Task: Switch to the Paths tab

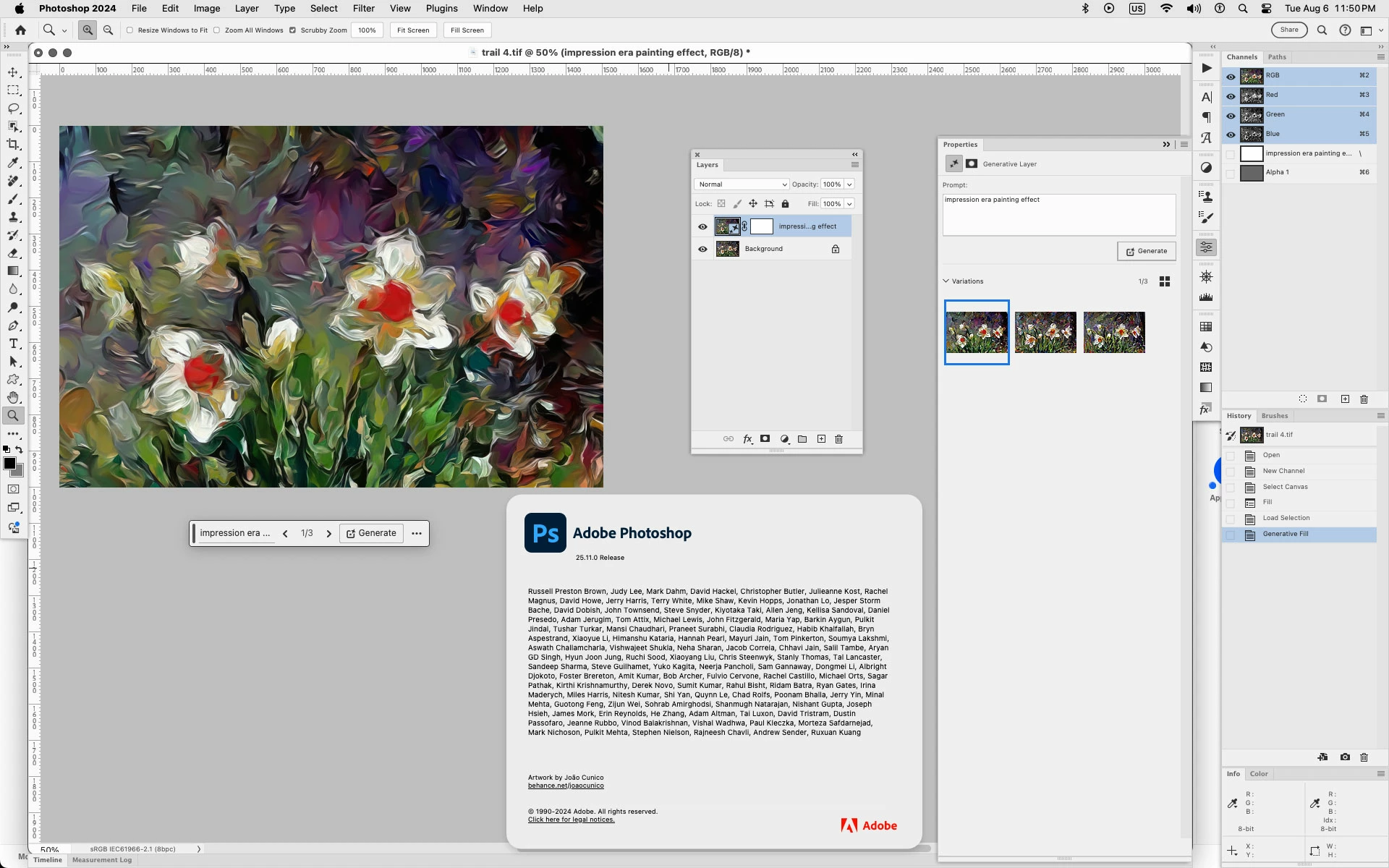Action: tap(1277, 57)
